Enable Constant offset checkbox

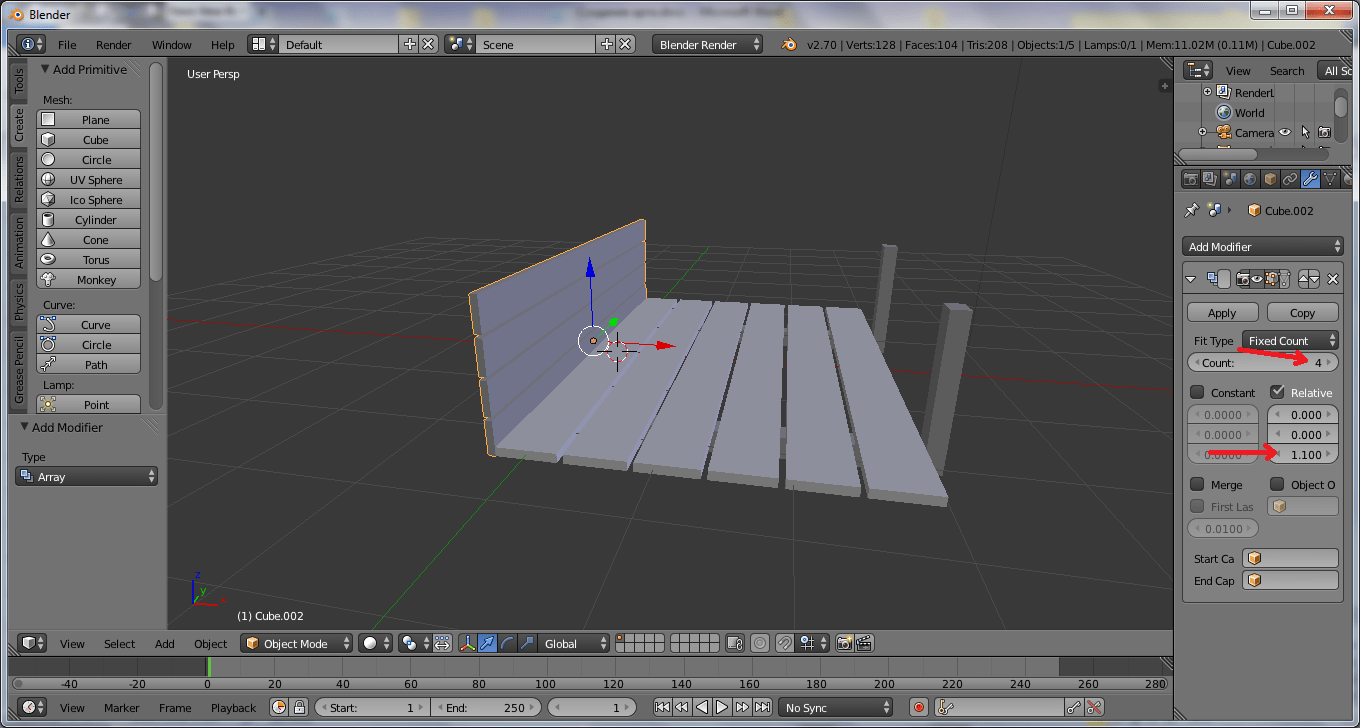[1197, 392]
